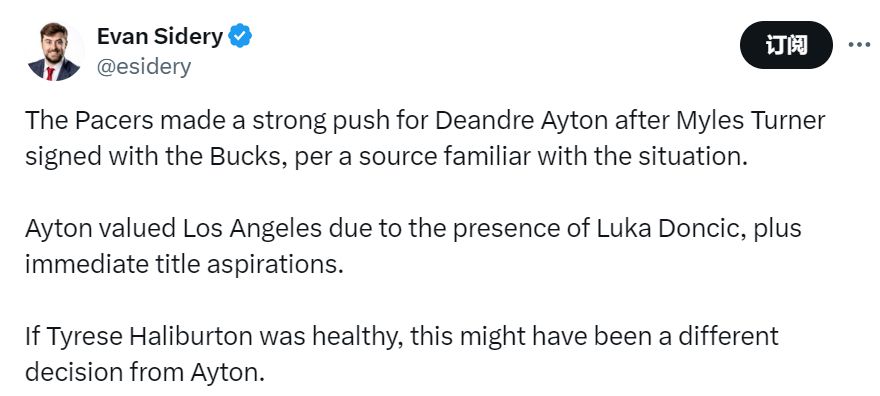The height and width of the screenshot is (396, 880).
Task: Open the three-dot more options menu
Action: coord(859,45)
